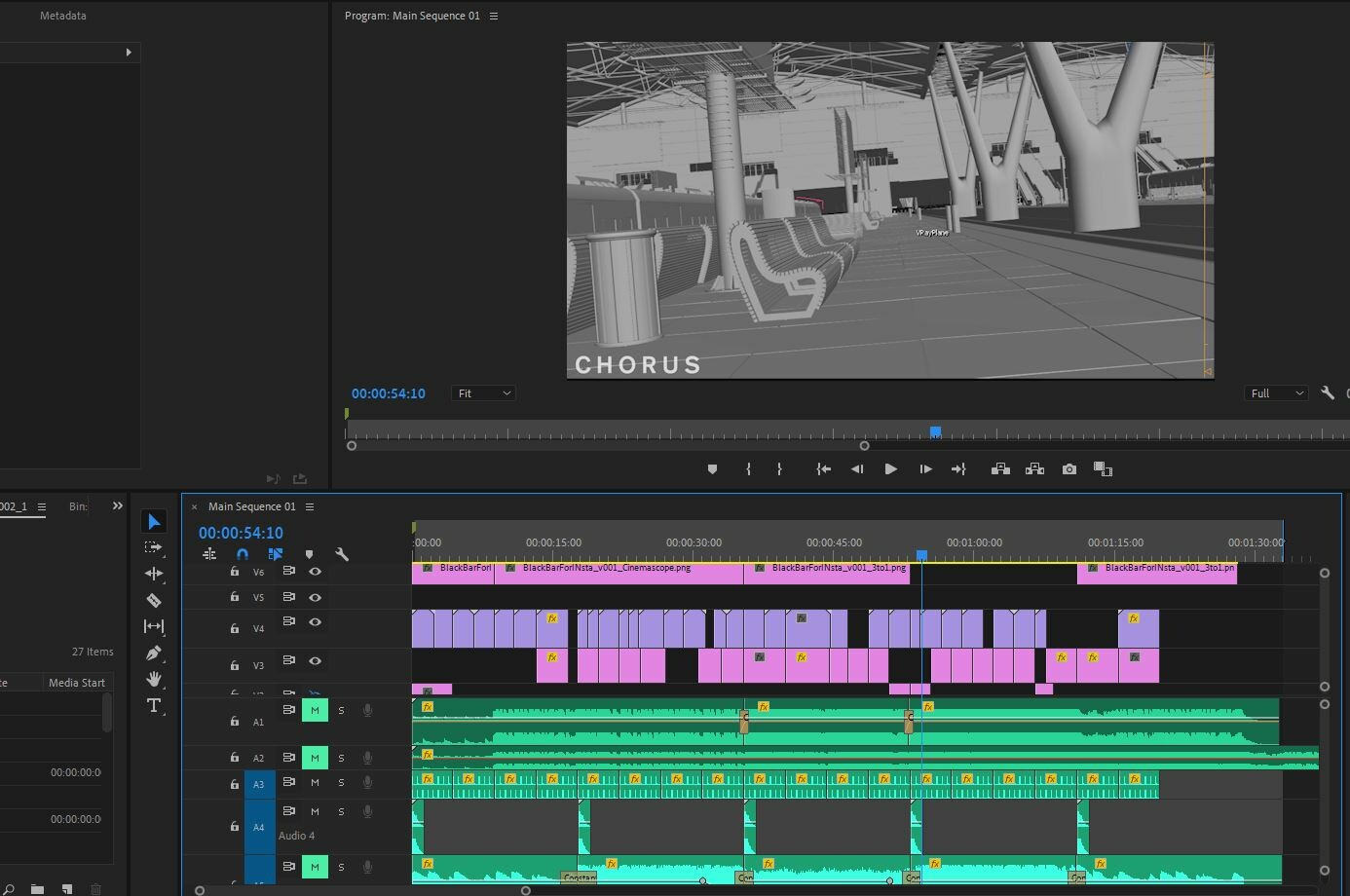Open the Full playback resolution dropdown

click(x=1276, y=393)
